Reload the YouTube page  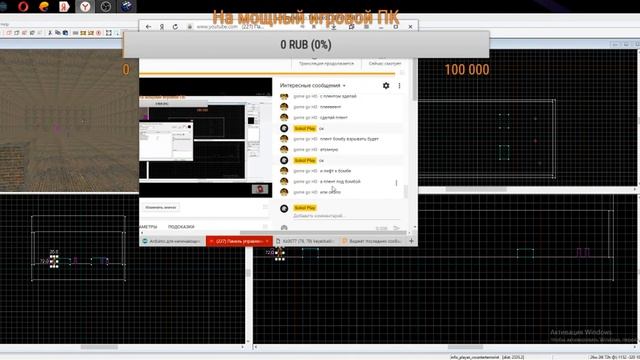(x=175, y=27)
